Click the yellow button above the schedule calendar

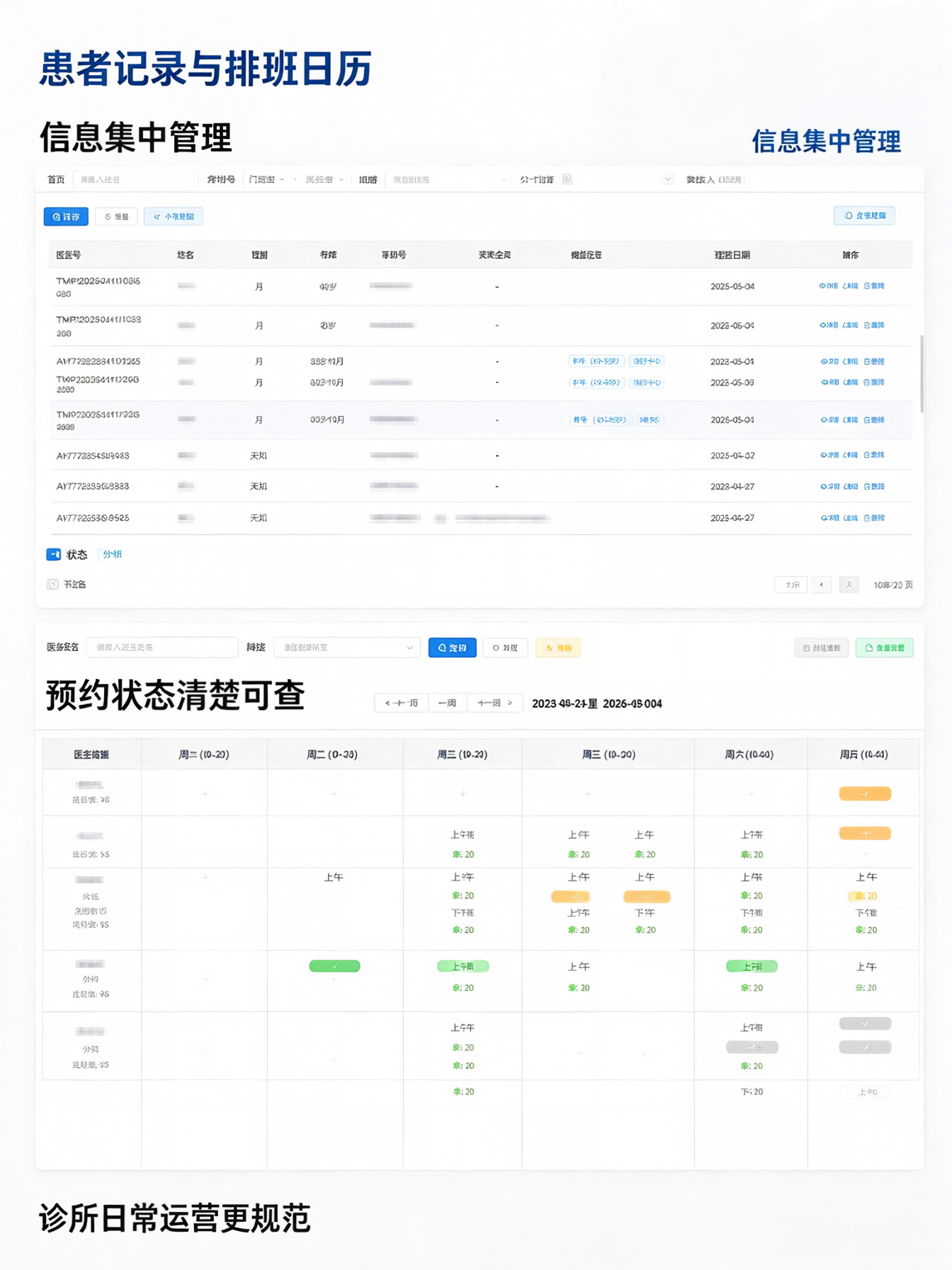click(x=558, y=647)
